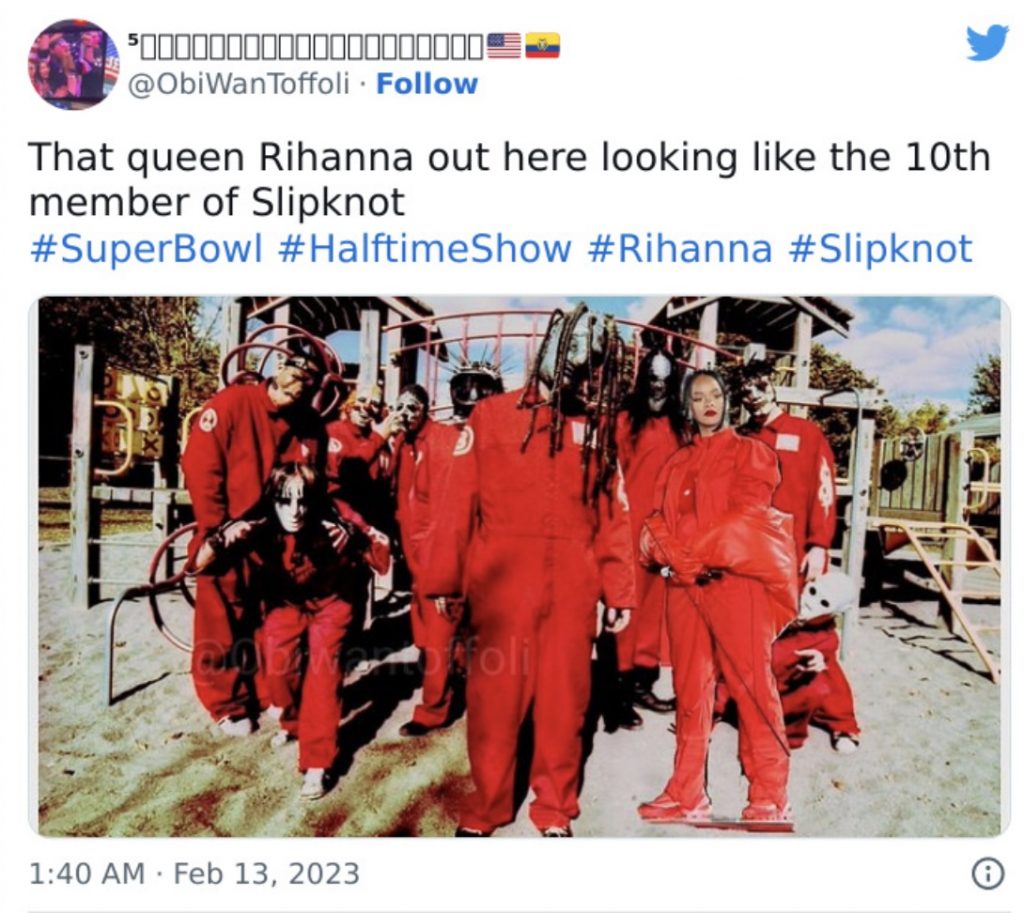Screen dimensions: 1024x913
Task: Open the @ObiWanToffoli handle link
Action: pos(239,84)
